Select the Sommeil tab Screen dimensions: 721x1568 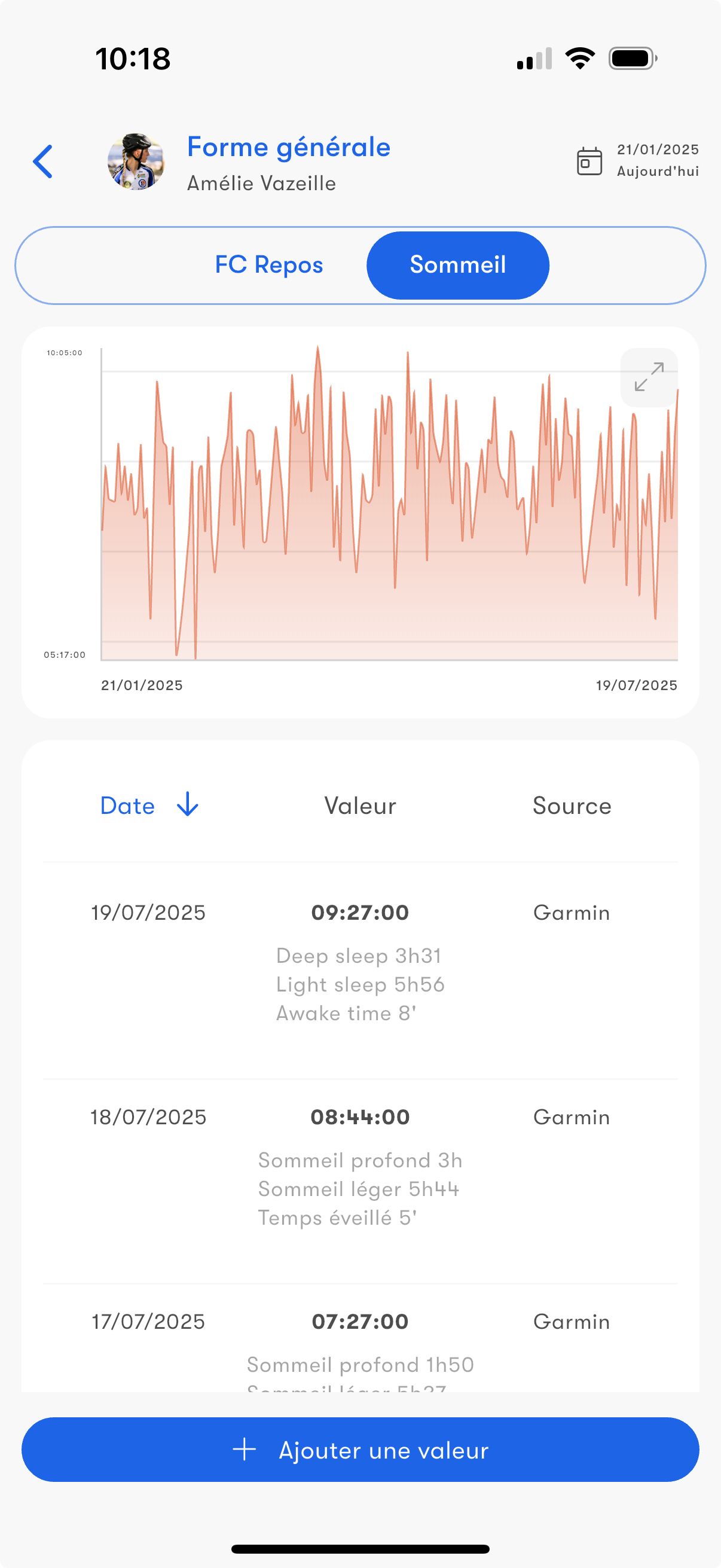coord(457,266)
